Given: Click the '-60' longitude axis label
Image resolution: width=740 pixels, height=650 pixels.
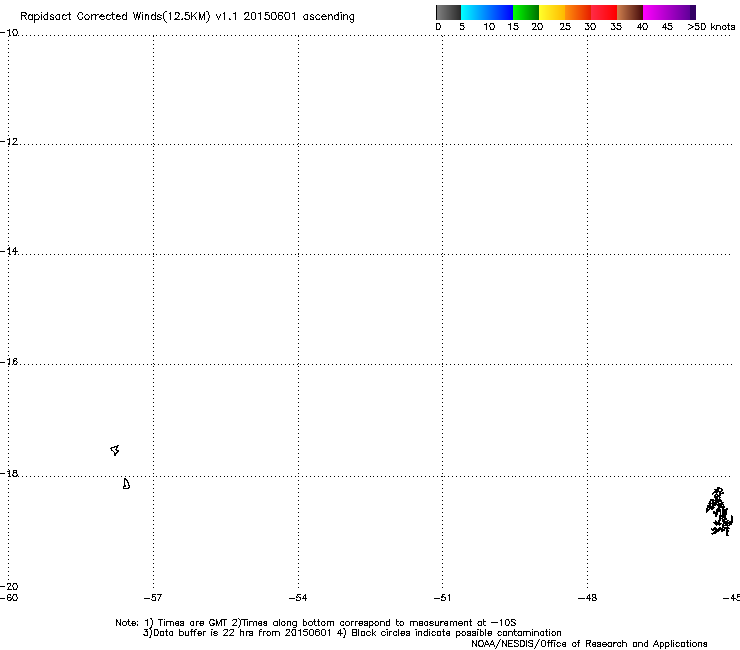Looking at the screenshot, I should pos(9,598).
